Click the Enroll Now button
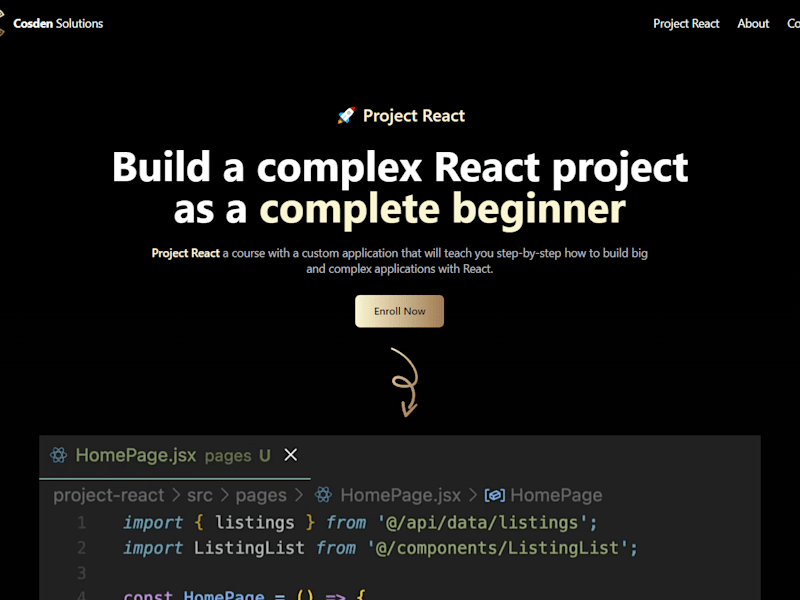The width and height of the screenshot is (800, 600). point(399,311)
